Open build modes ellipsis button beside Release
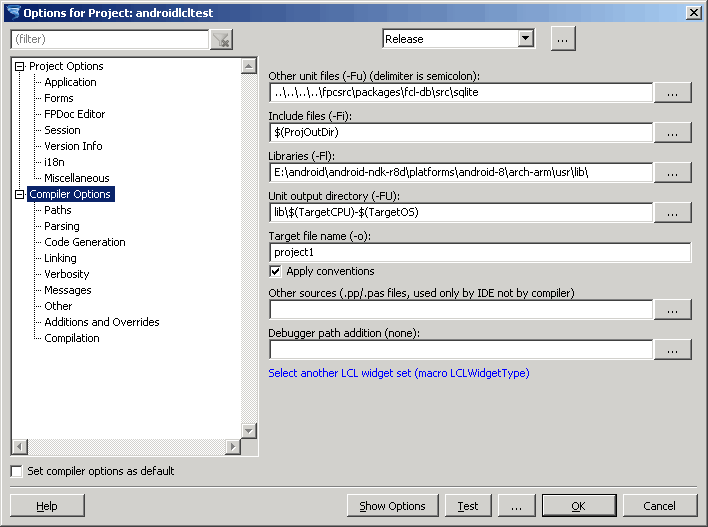708x527 pixels. (563, 39)
